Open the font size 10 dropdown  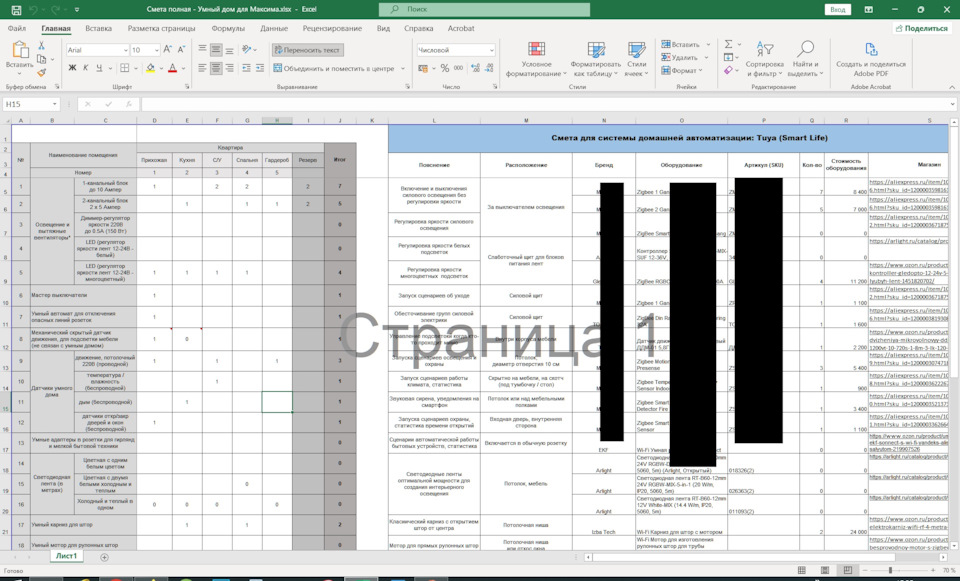click(157, 50)
